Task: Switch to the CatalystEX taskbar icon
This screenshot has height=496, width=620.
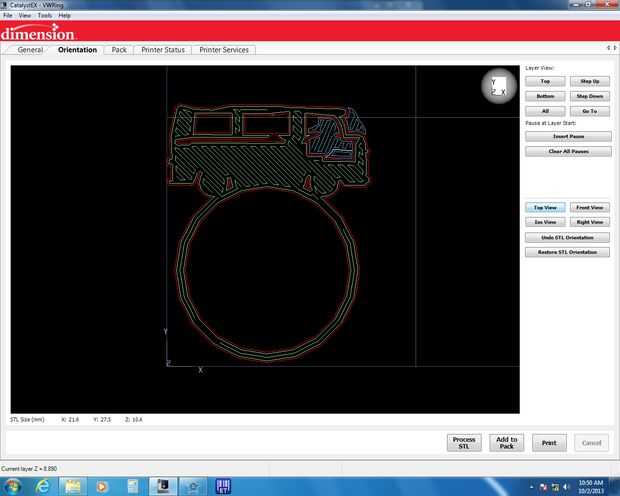Action: (x=163, y=486)
